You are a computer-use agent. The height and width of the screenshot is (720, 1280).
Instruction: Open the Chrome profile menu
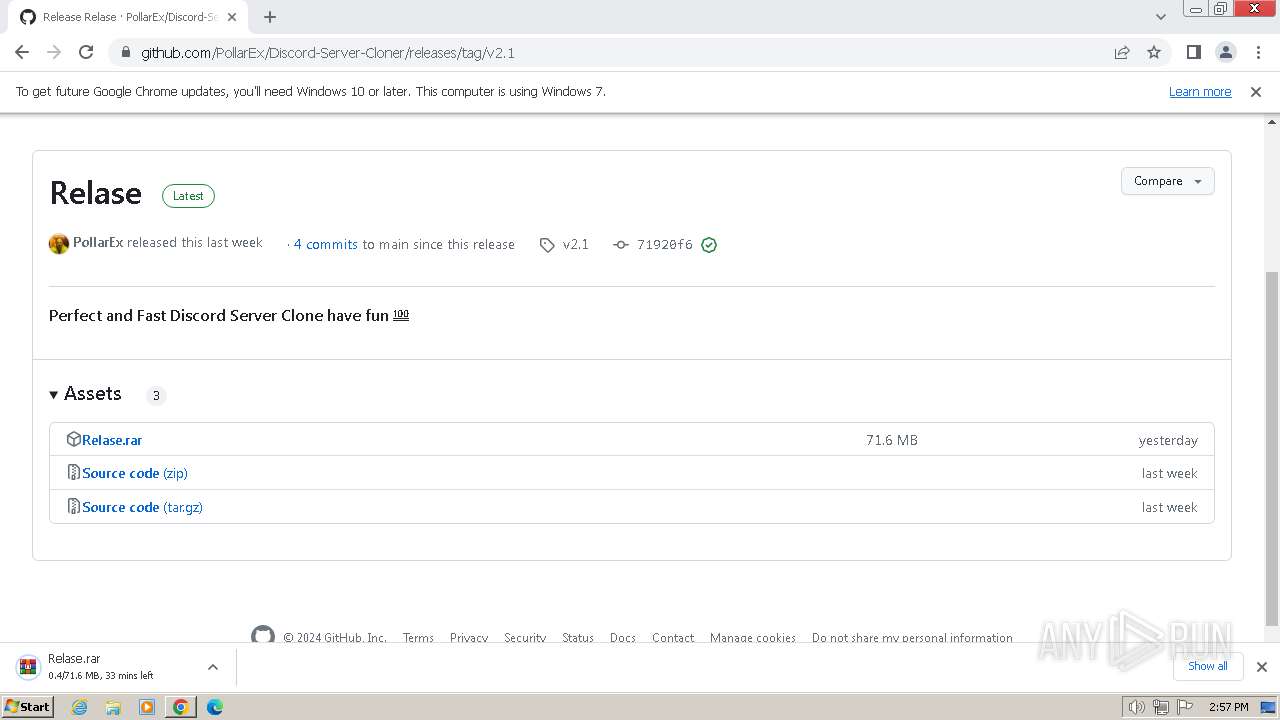click(1226, 52)
